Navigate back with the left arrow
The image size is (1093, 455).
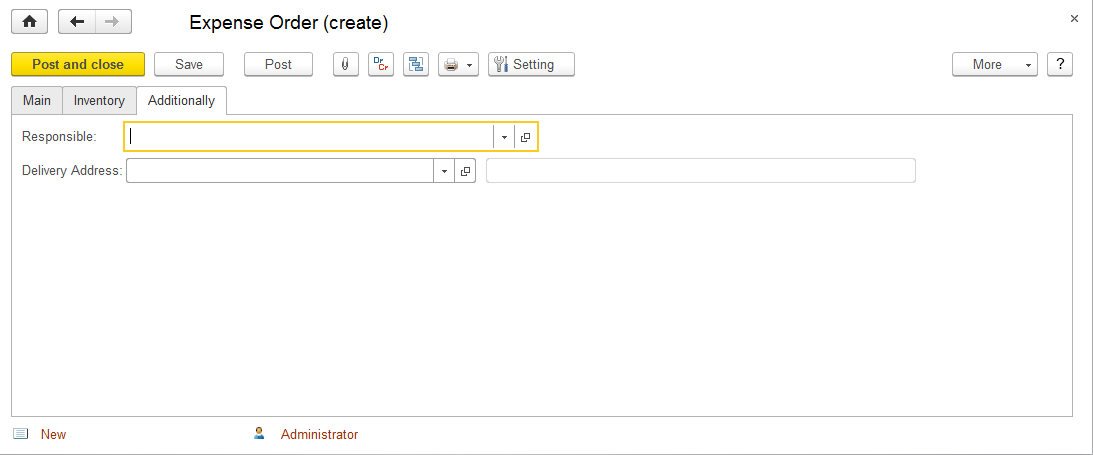point(77,21)
